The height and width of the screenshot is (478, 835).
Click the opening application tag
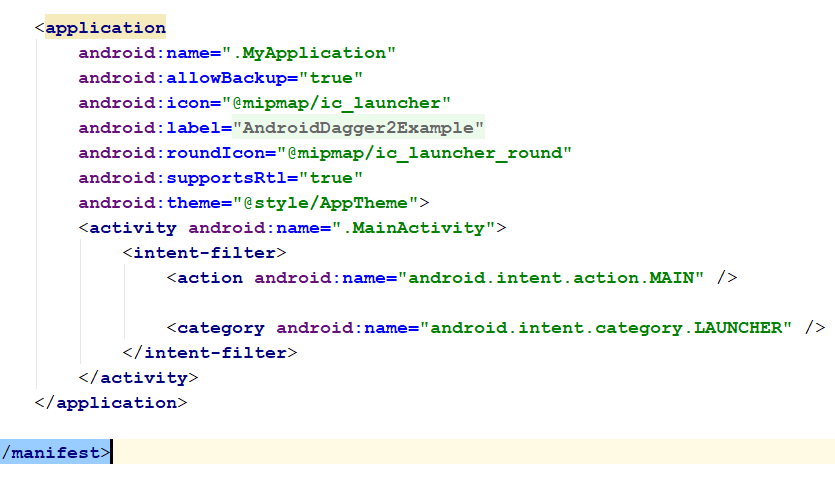point(100,28)
